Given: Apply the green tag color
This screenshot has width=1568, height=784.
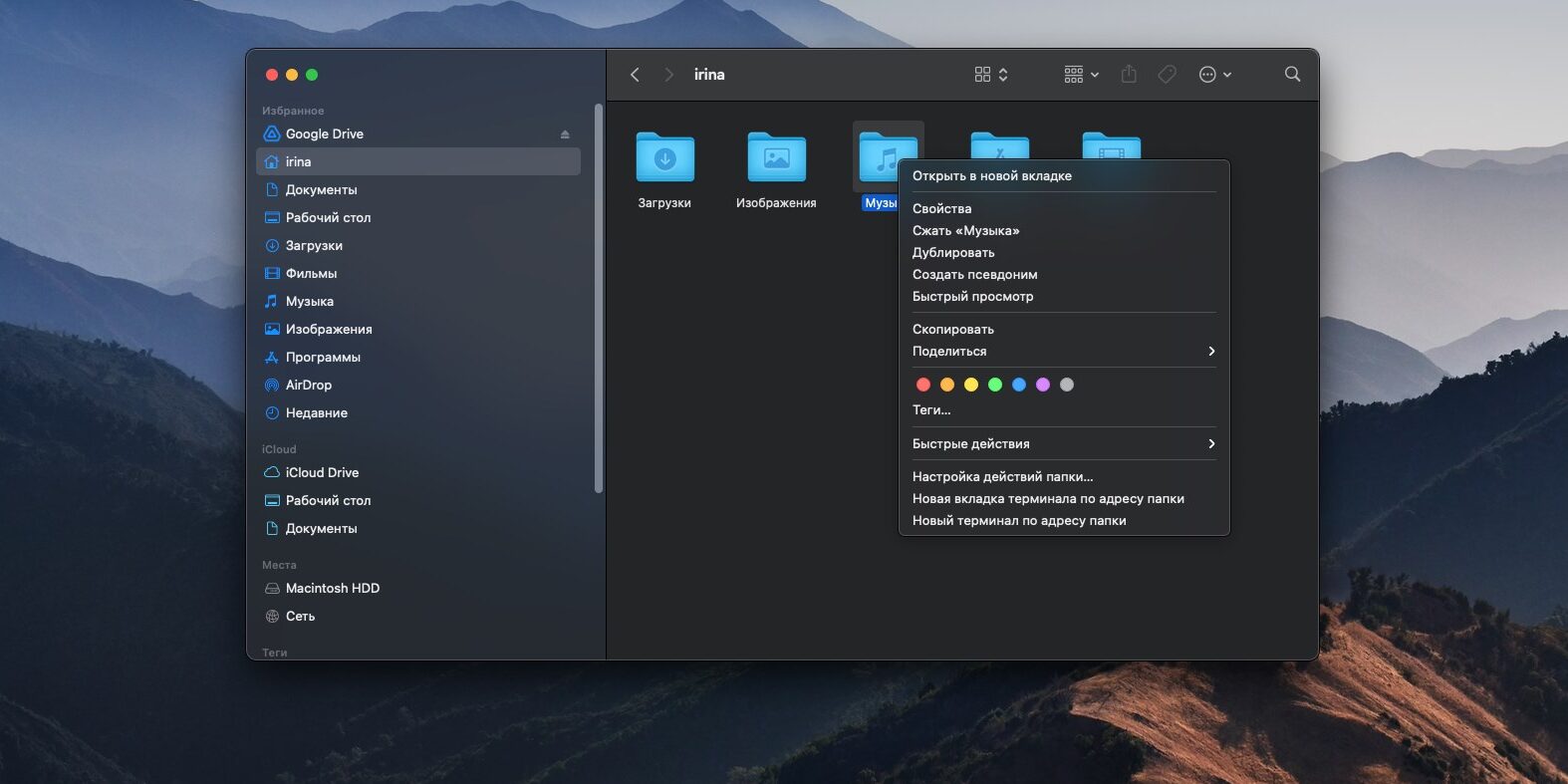Looking at the screenshot, I should pyautogui.click(x=995, y=385).
